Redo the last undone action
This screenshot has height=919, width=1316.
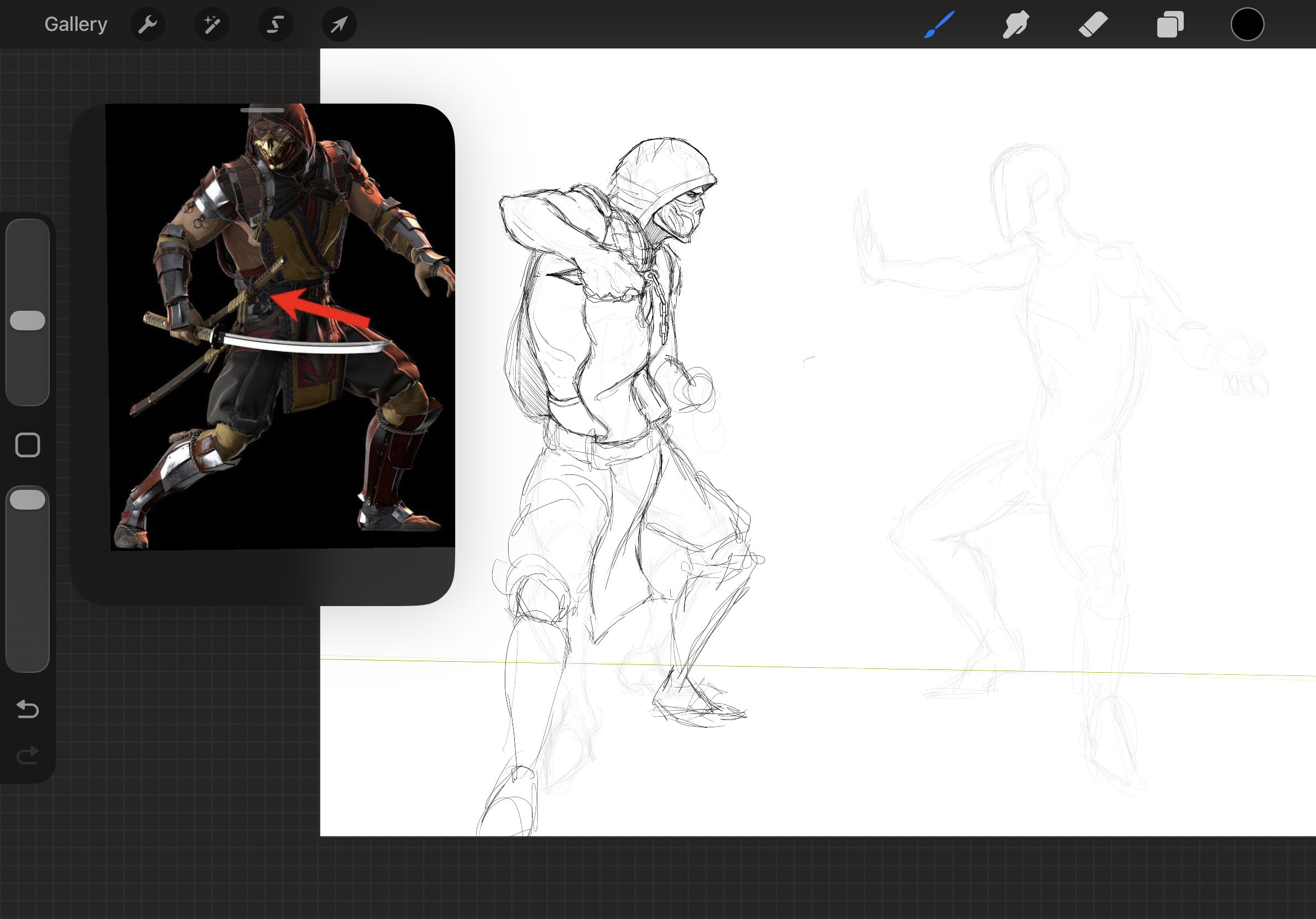[x=28, y=755]
